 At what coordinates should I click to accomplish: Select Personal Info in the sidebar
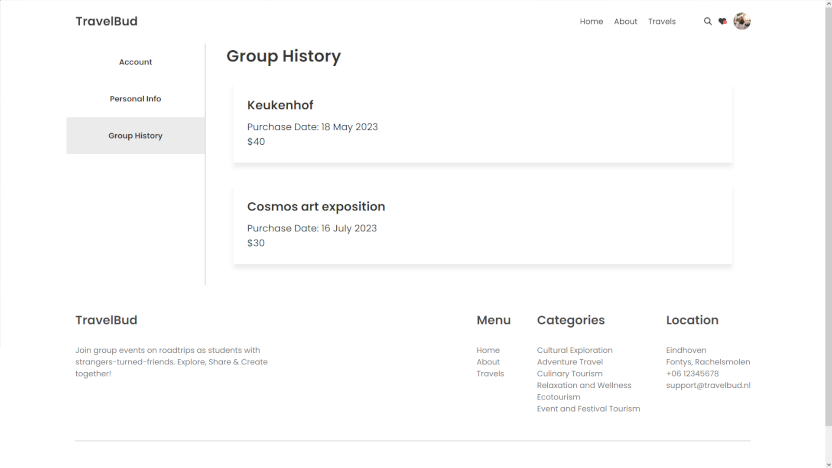click(x=135, y=99)
